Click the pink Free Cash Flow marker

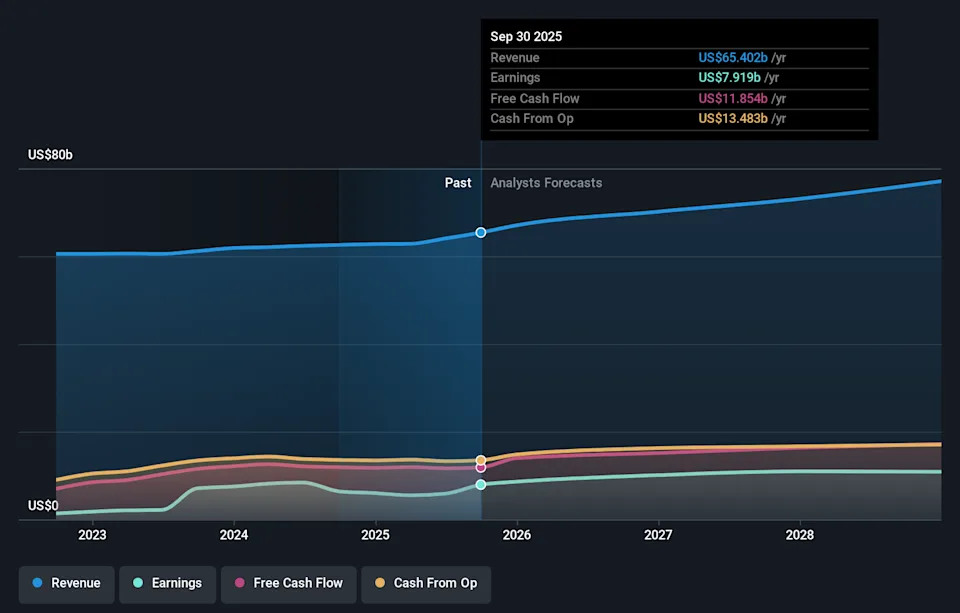click(481, 467)
